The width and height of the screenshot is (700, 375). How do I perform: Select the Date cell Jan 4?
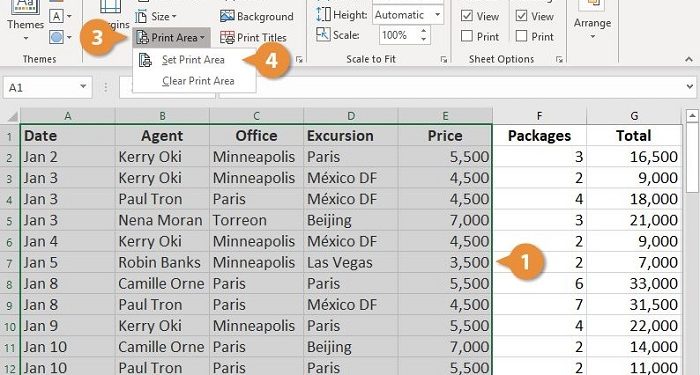pos(68,242)
